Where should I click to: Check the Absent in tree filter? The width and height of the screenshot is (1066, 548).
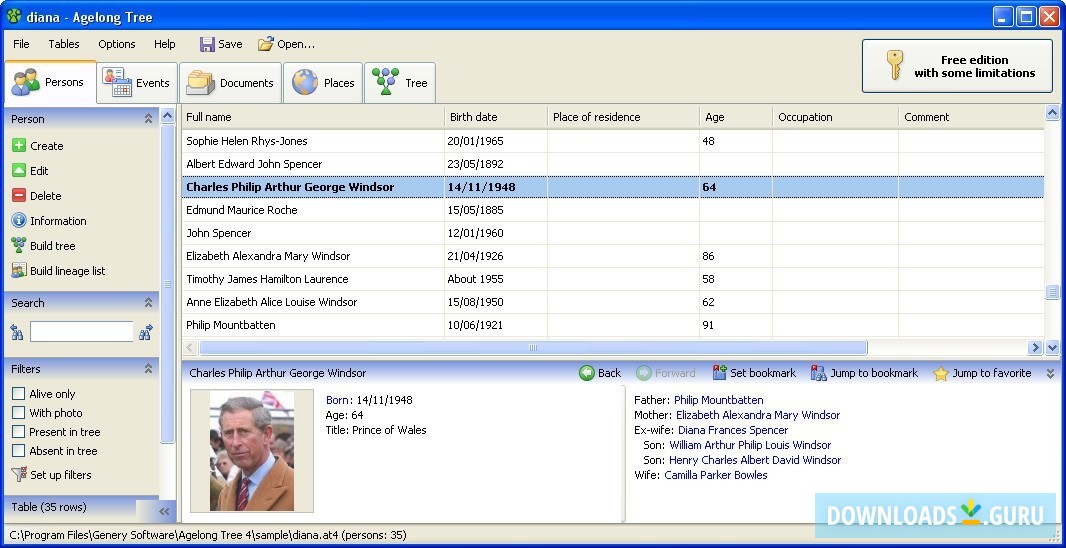[18, 451]
